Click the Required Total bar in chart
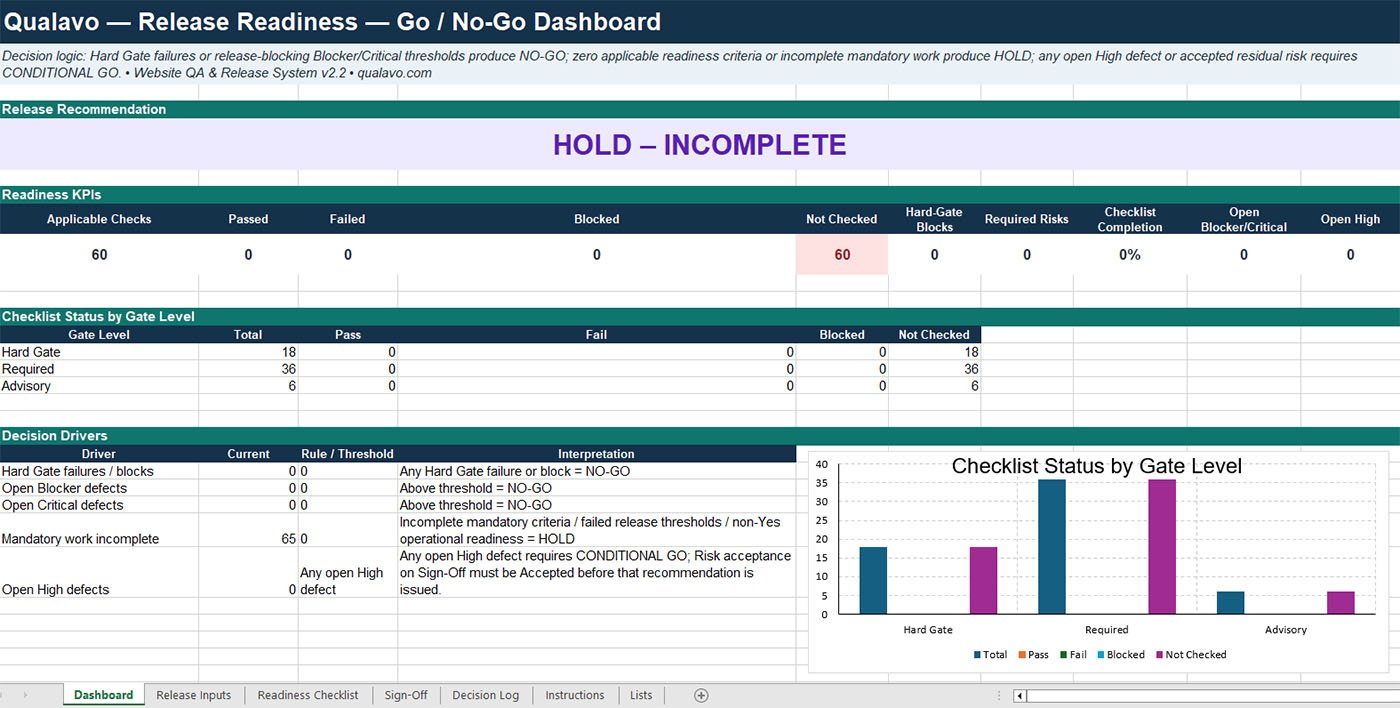Screen dimensions: 1400x708 click(x=1052, y=547)
